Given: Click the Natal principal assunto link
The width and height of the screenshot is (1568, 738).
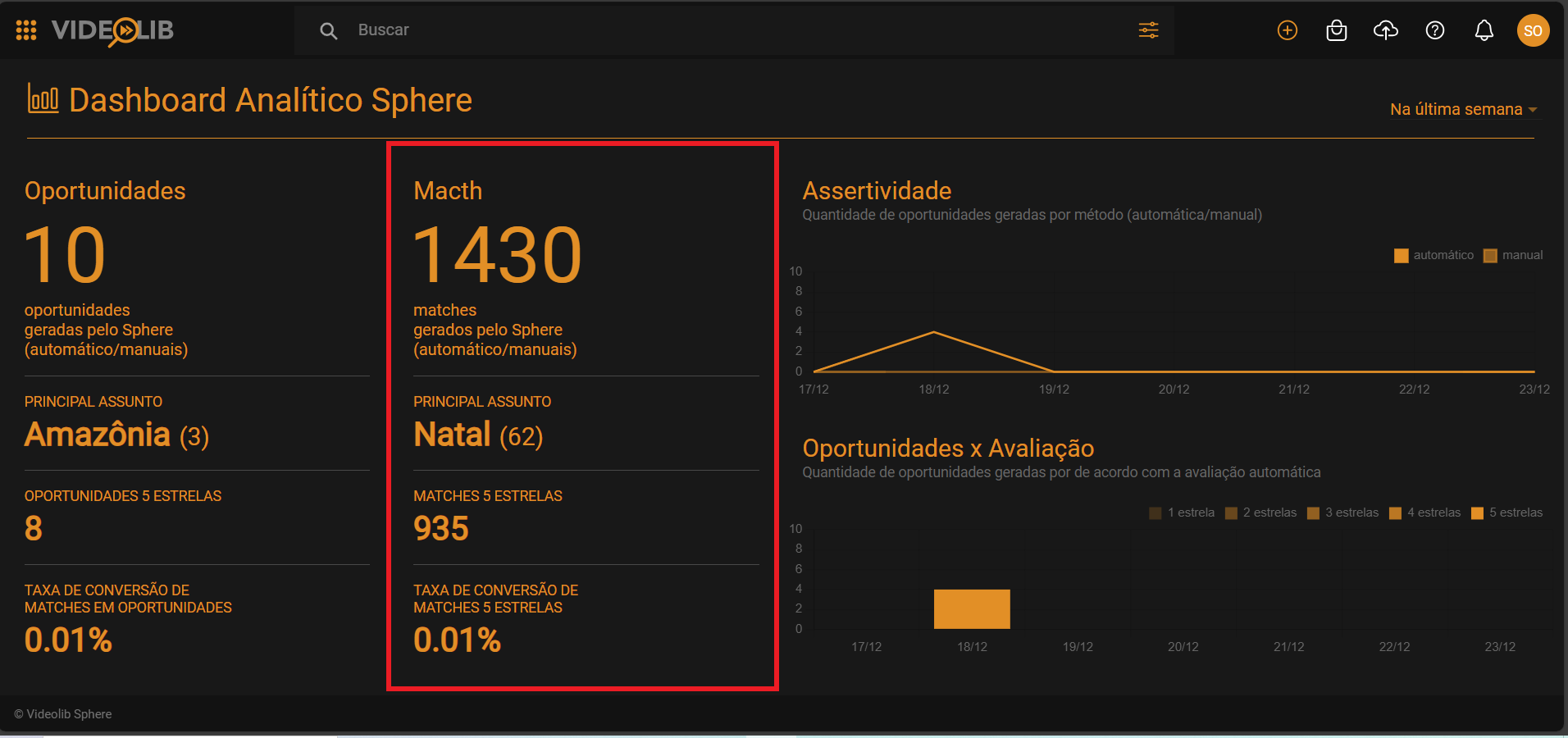Looking at the screenshot, I should point(452,435).
